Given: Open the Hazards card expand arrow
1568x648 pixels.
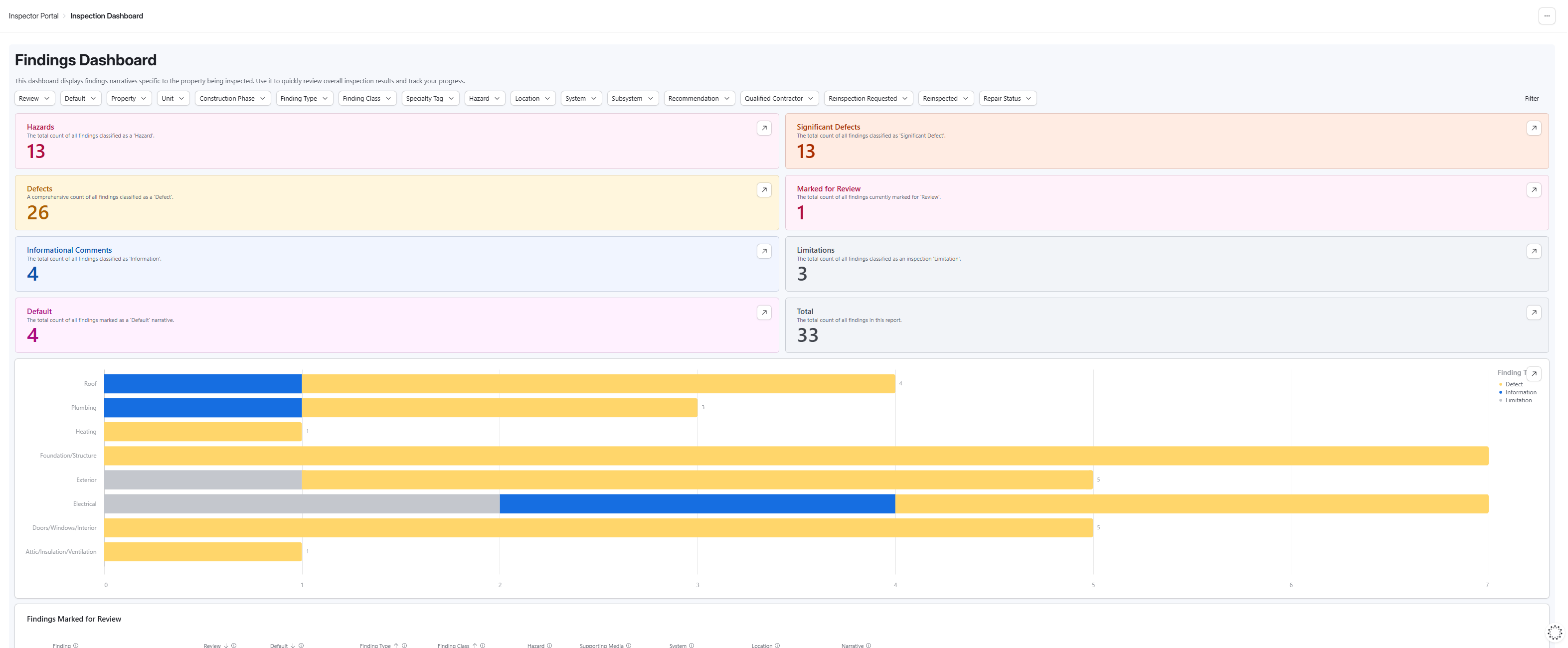Looking at the screenshot, I should (764, 129).
